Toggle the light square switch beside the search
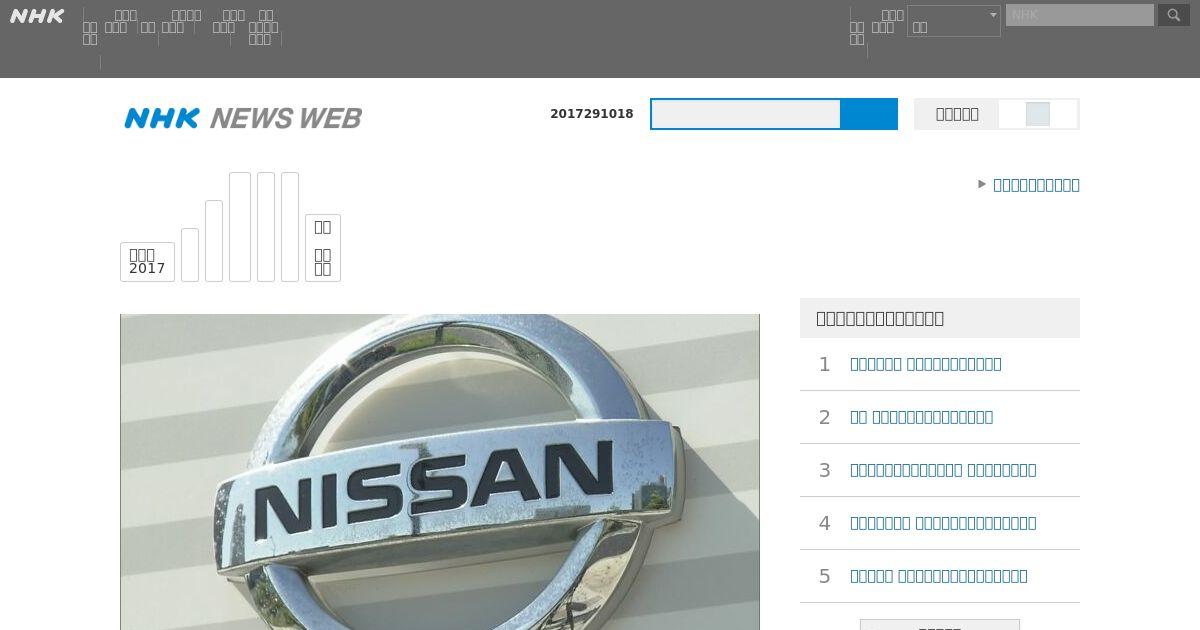 coord(1038,114)
